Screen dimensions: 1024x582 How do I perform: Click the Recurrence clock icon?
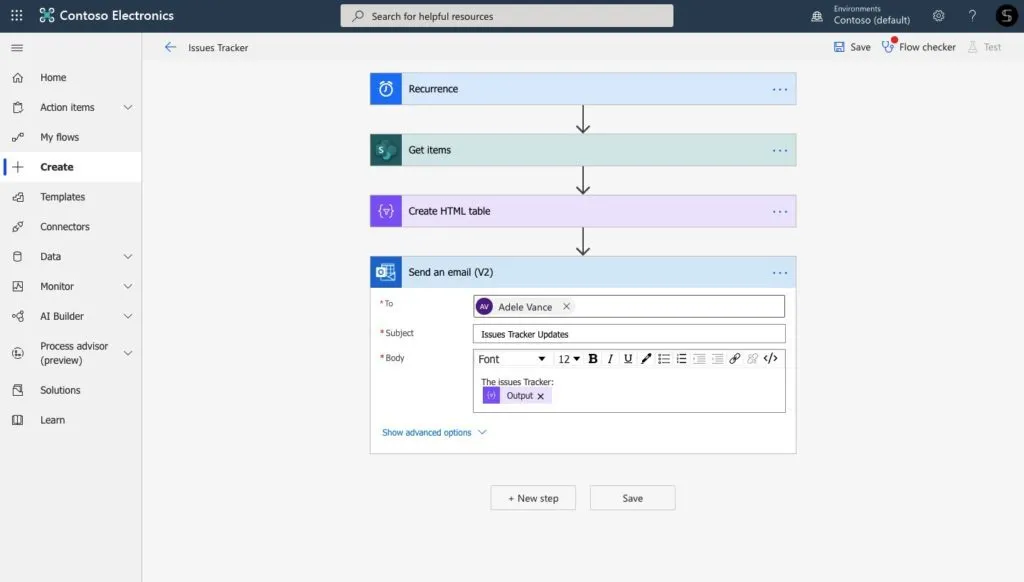[386, 89]
